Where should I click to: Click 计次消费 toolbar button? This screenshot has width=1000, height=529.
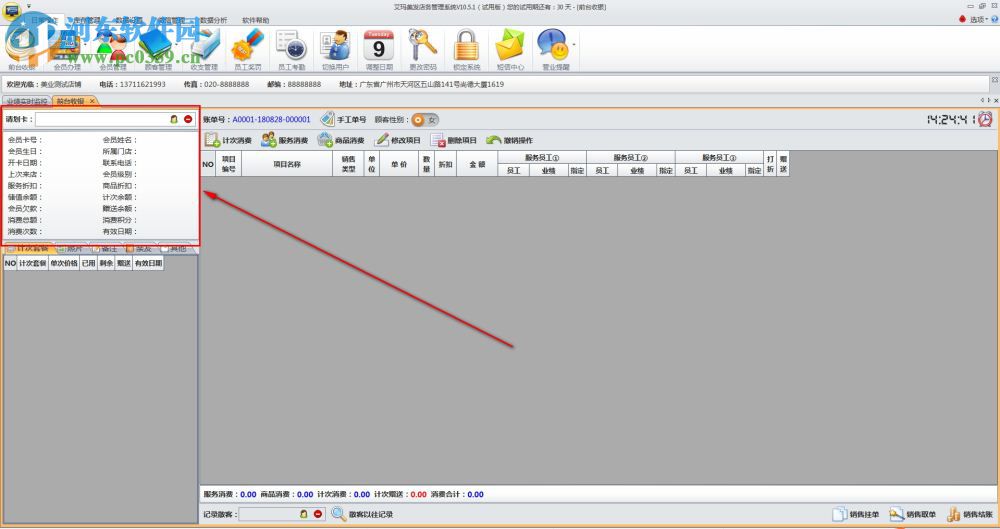[x=228, y=140]
